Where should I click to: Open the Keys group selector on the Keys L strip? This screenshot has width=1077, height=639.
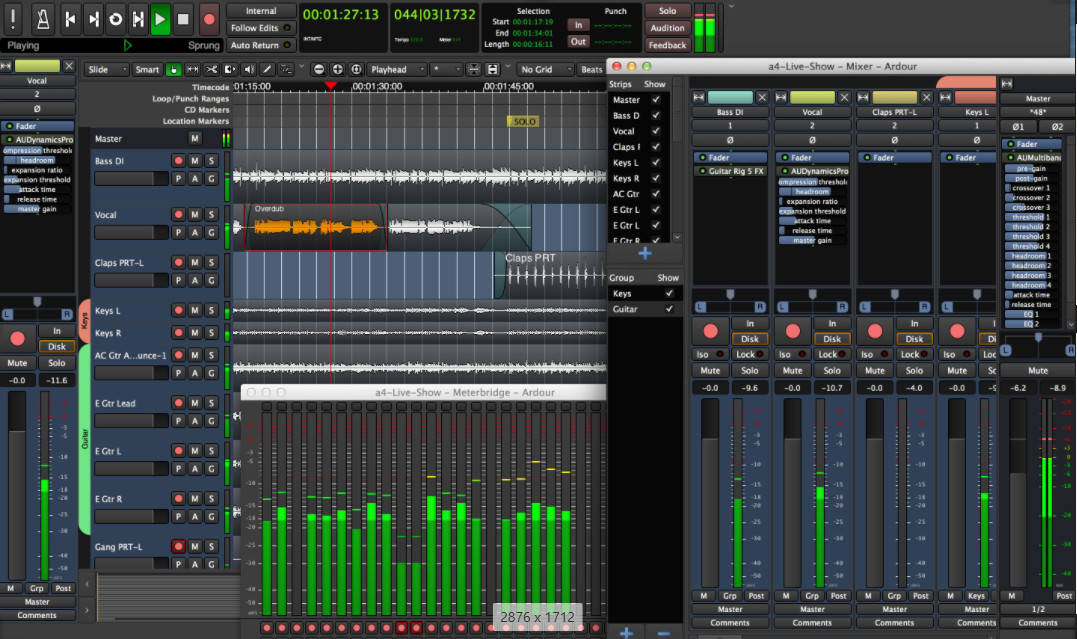(976, 596)
